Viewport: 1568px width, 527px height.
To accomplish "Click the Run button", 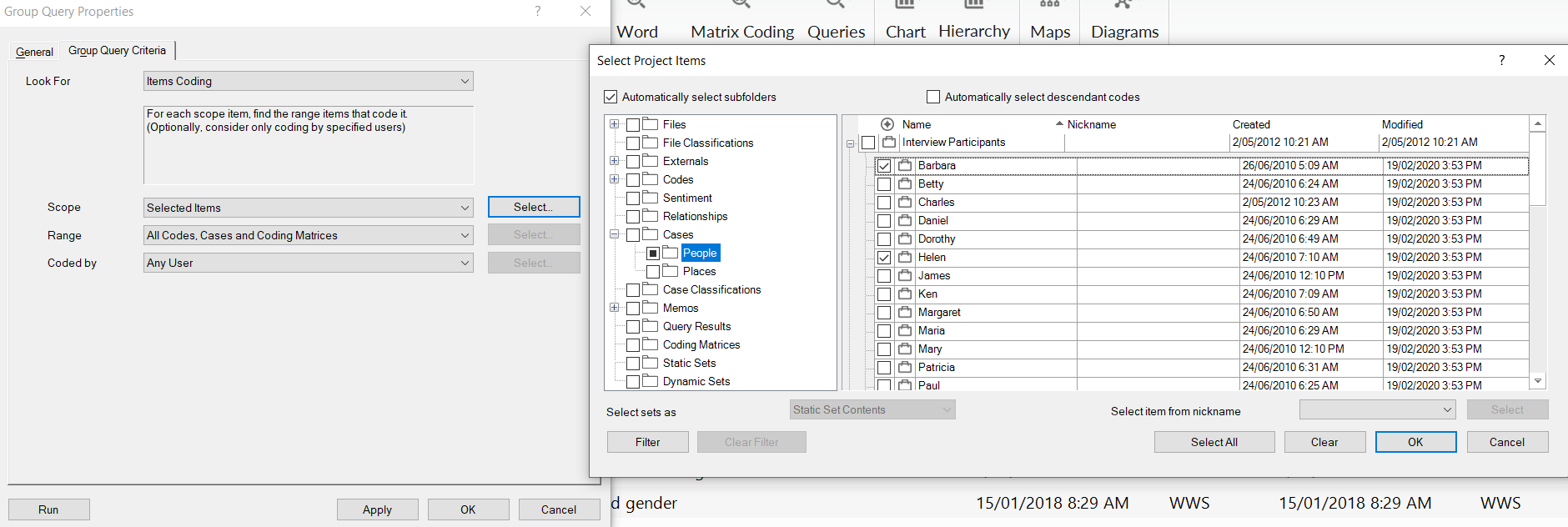I will (48, 509).
